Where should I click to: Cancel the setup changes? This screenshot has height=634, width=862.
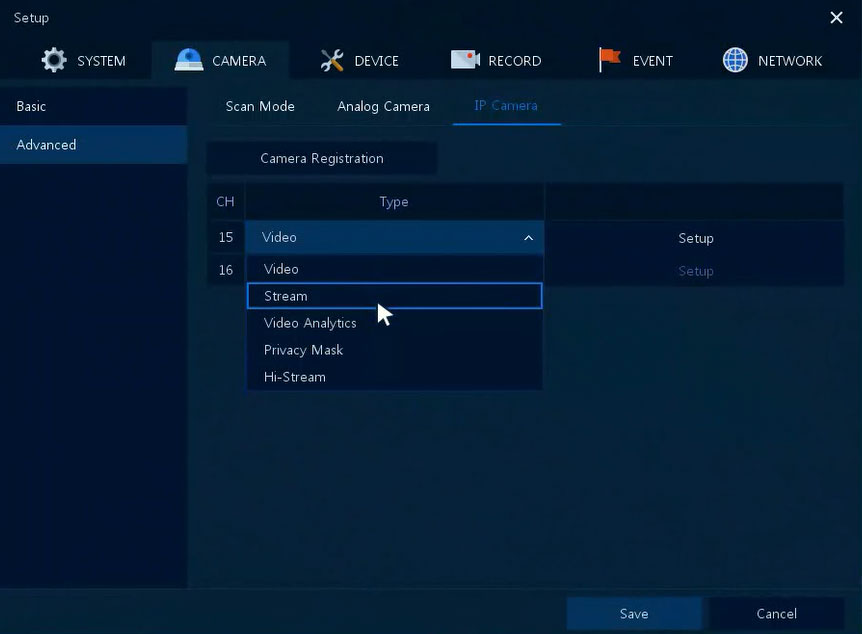click(x=776, y=614)
